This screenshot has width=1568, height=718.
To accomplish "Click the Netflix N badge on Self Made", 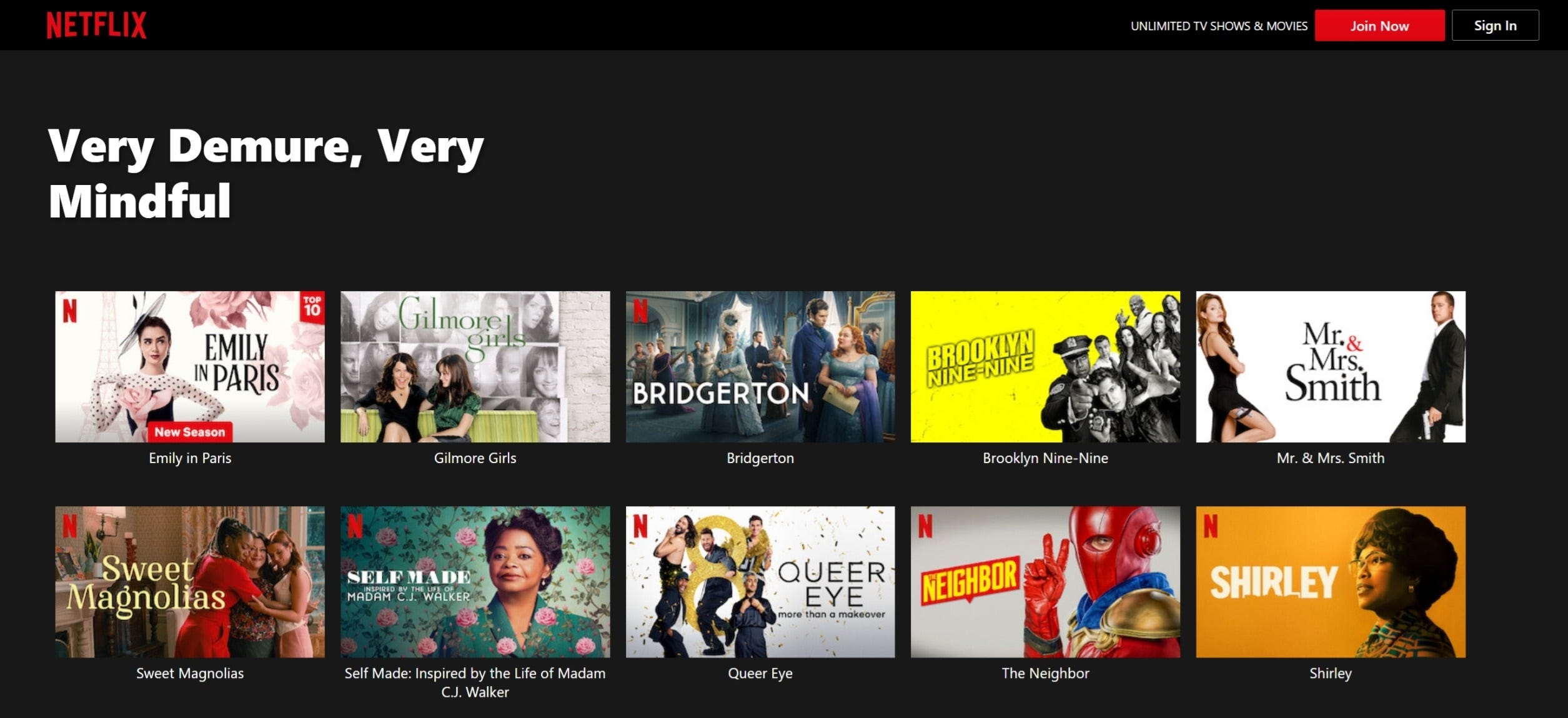I will (x=355, y=526).
